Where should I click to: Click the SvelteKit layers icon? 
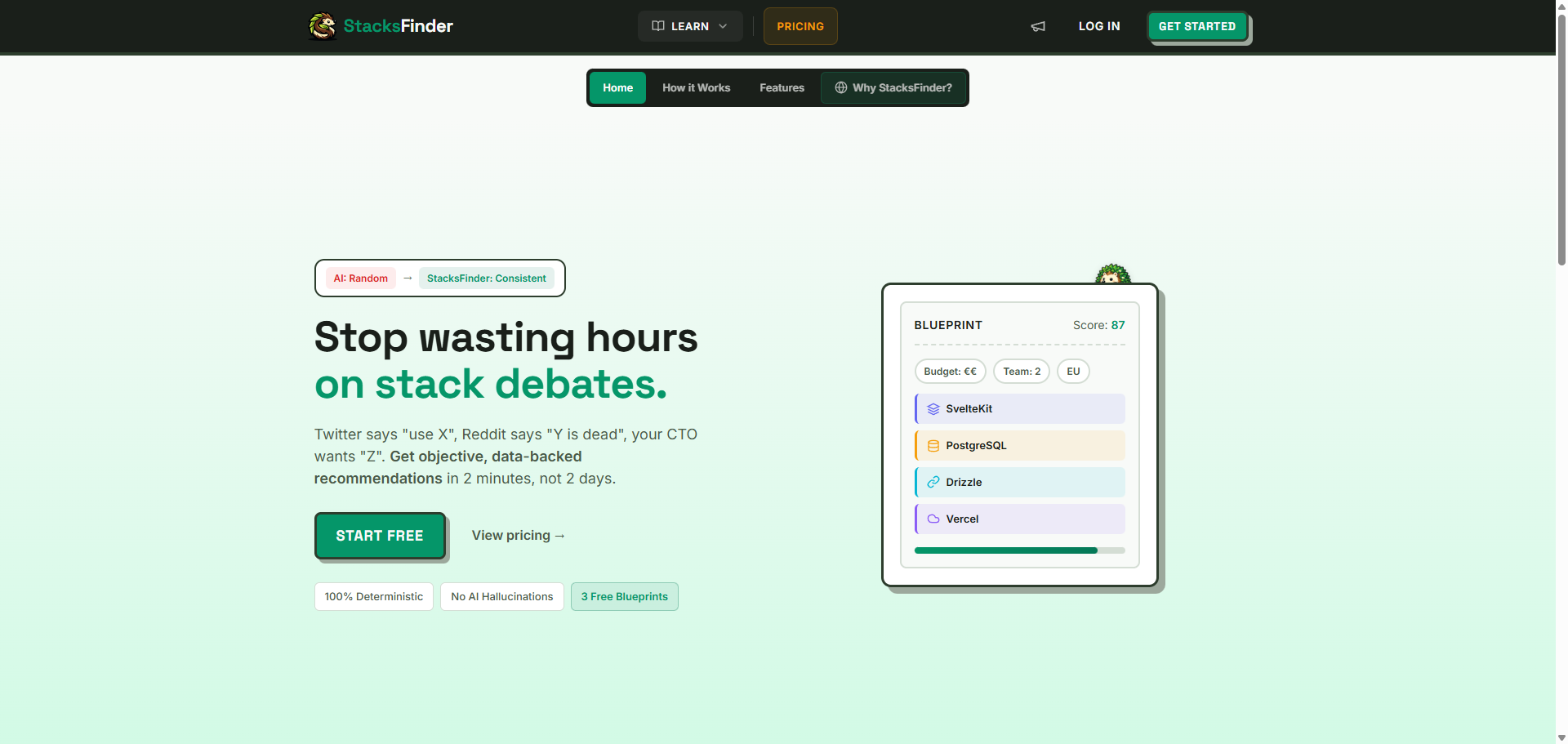click(933, 409)
